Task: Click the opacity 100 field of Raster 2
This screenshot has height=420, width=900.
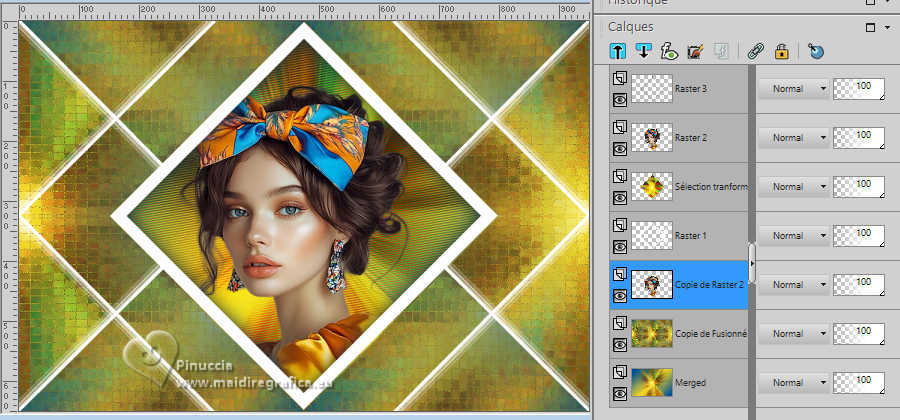Action: [859, 138]
